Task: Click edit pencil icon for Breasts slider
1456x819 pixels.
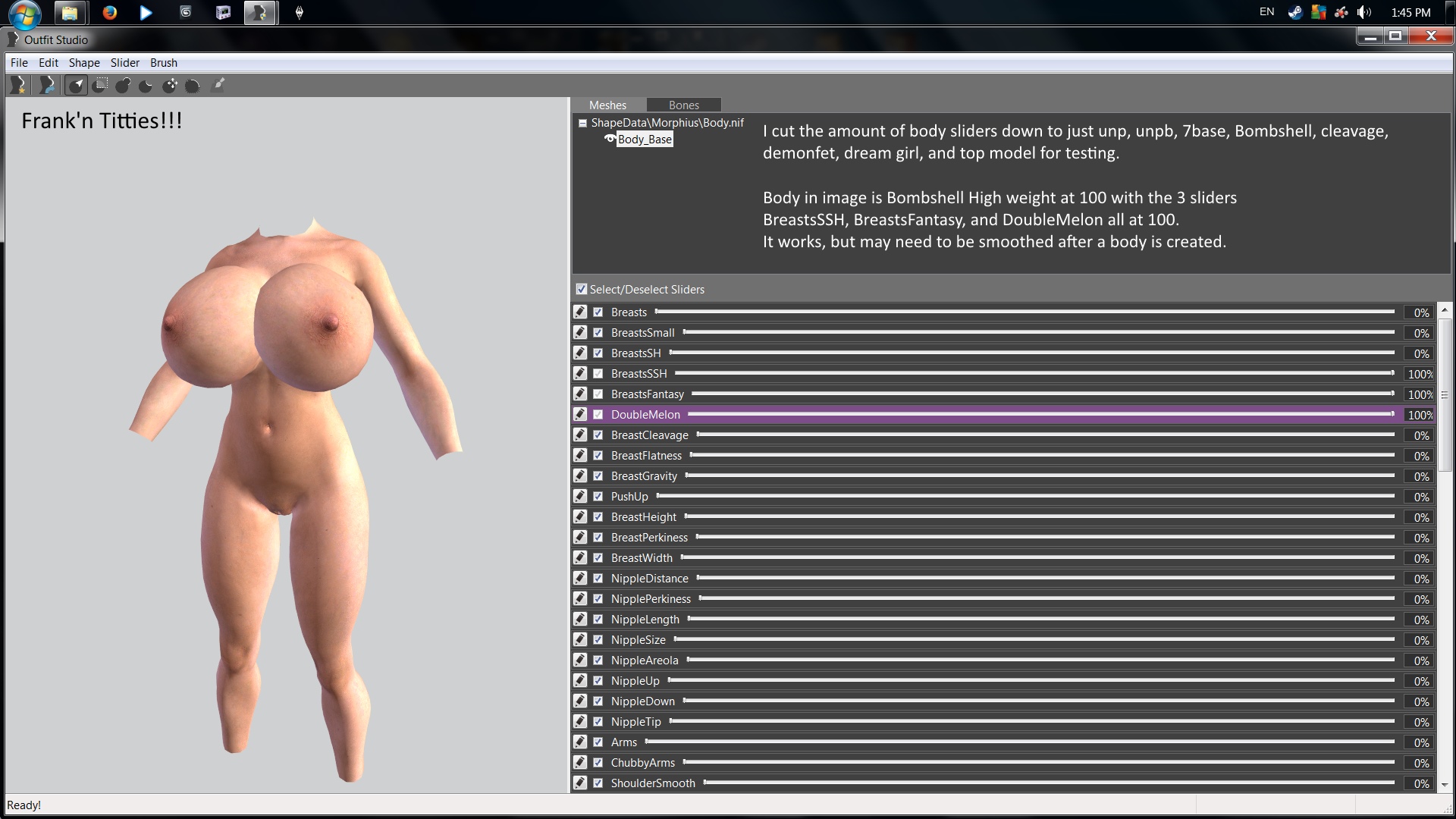Action: tap(580, 312)
